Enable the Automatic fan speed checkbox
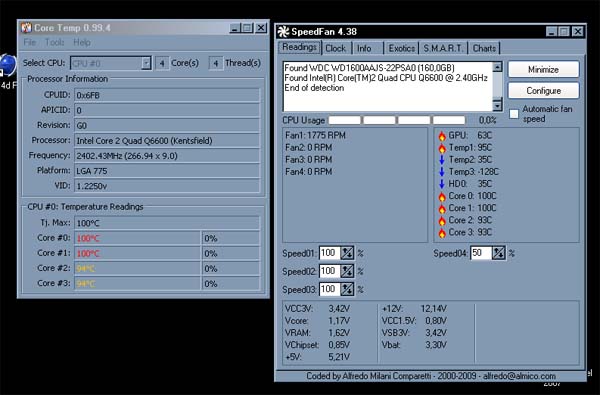The image size is (600, 395). [514, 114]
